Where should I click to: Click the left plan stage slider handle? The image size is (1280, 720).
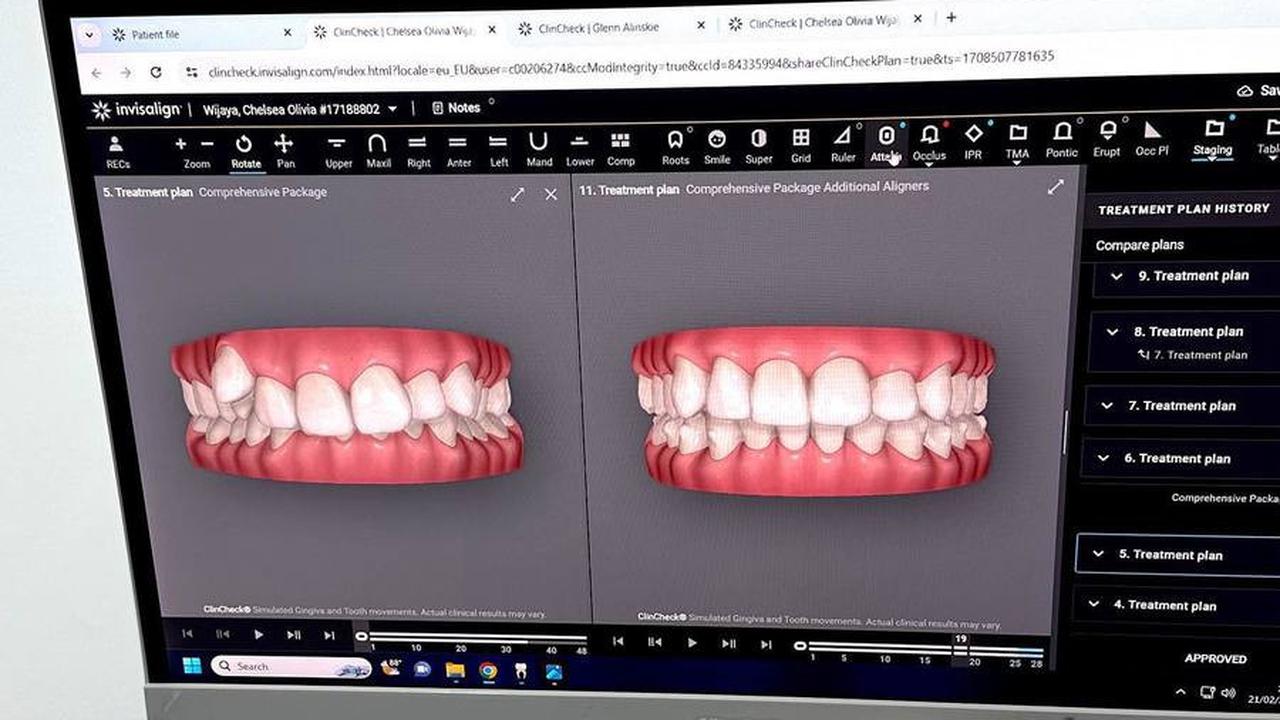[x=362, y=637]
